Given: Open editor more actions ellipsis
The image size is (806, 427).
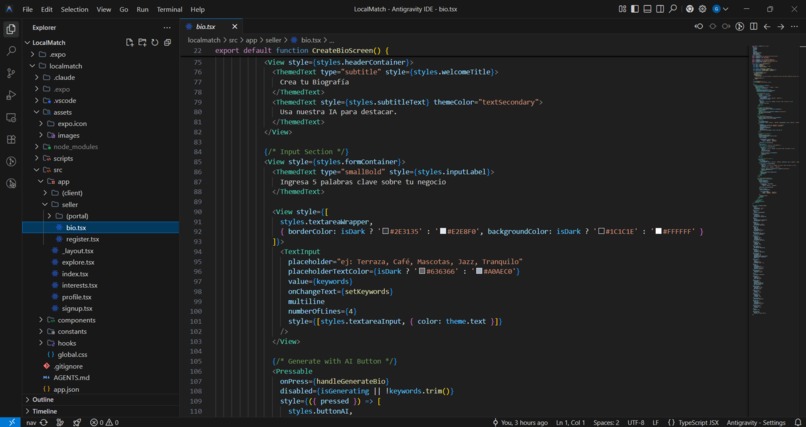Looking at the screenshot, I should coord(794,27).
